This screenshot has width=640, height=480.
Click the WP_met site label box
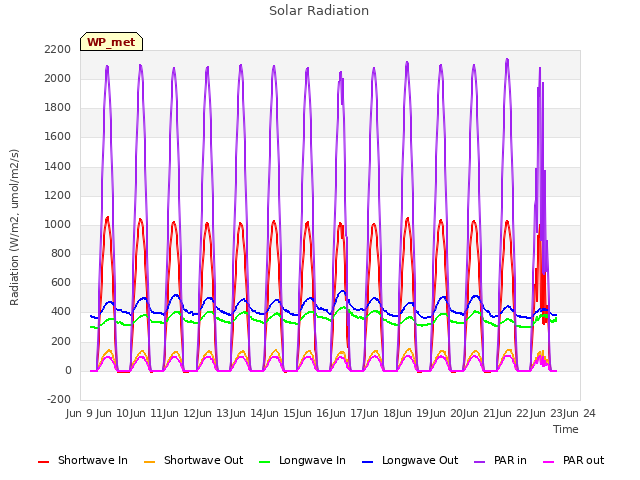point(111,42)
